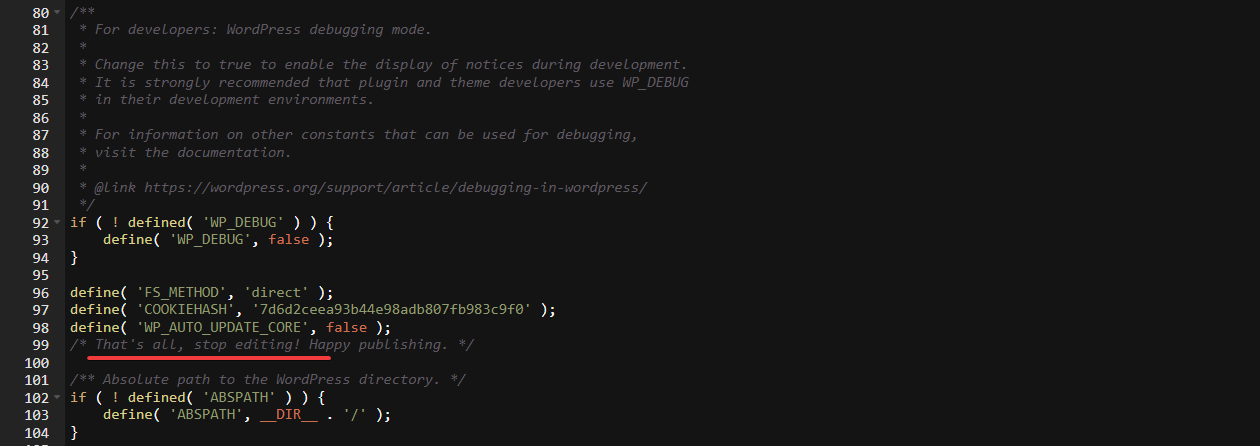Collapse the WP_DEBUG if block at line 92

(58, 222)
